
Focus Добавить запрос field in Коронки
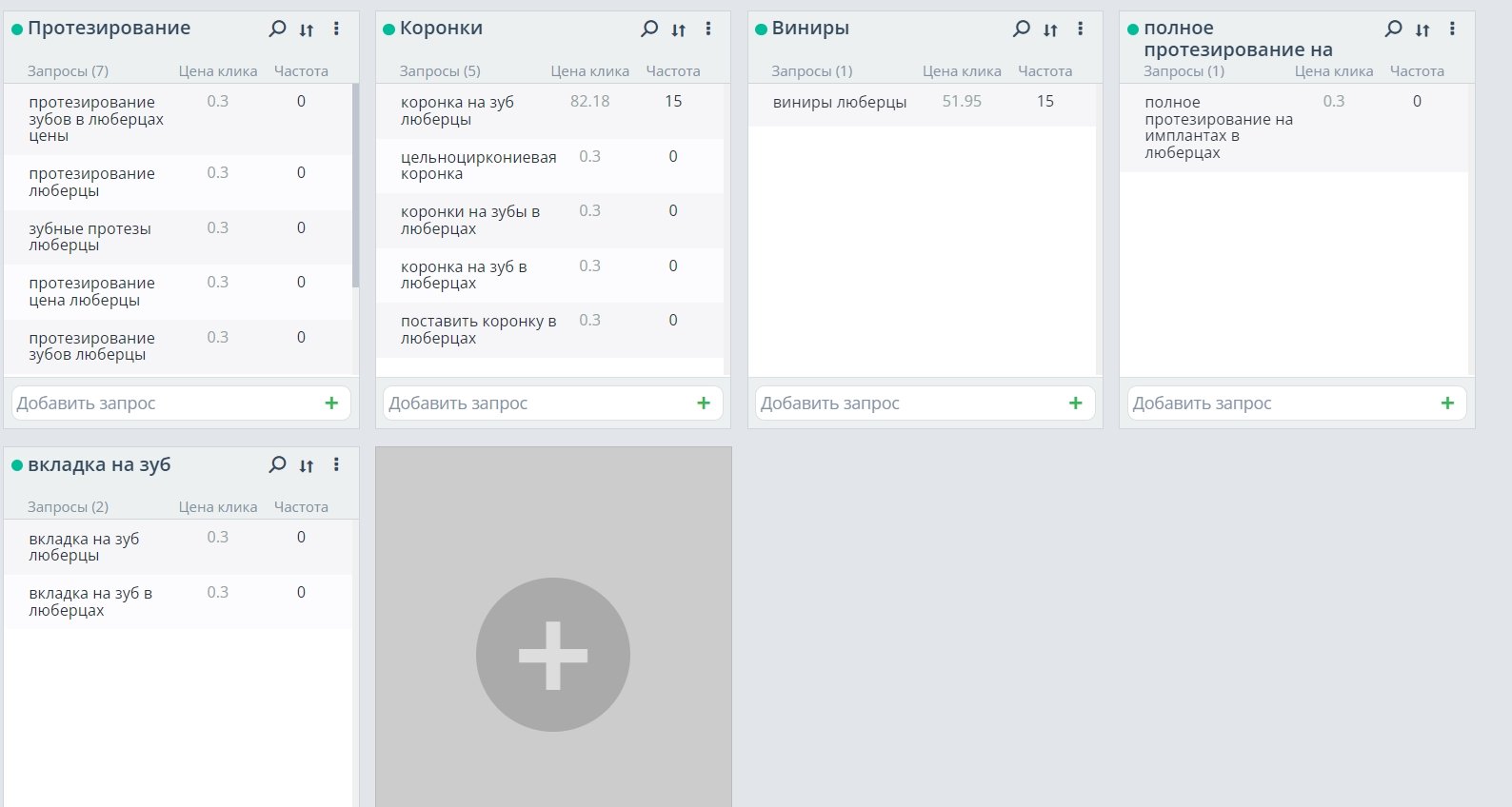click(553, 403)
